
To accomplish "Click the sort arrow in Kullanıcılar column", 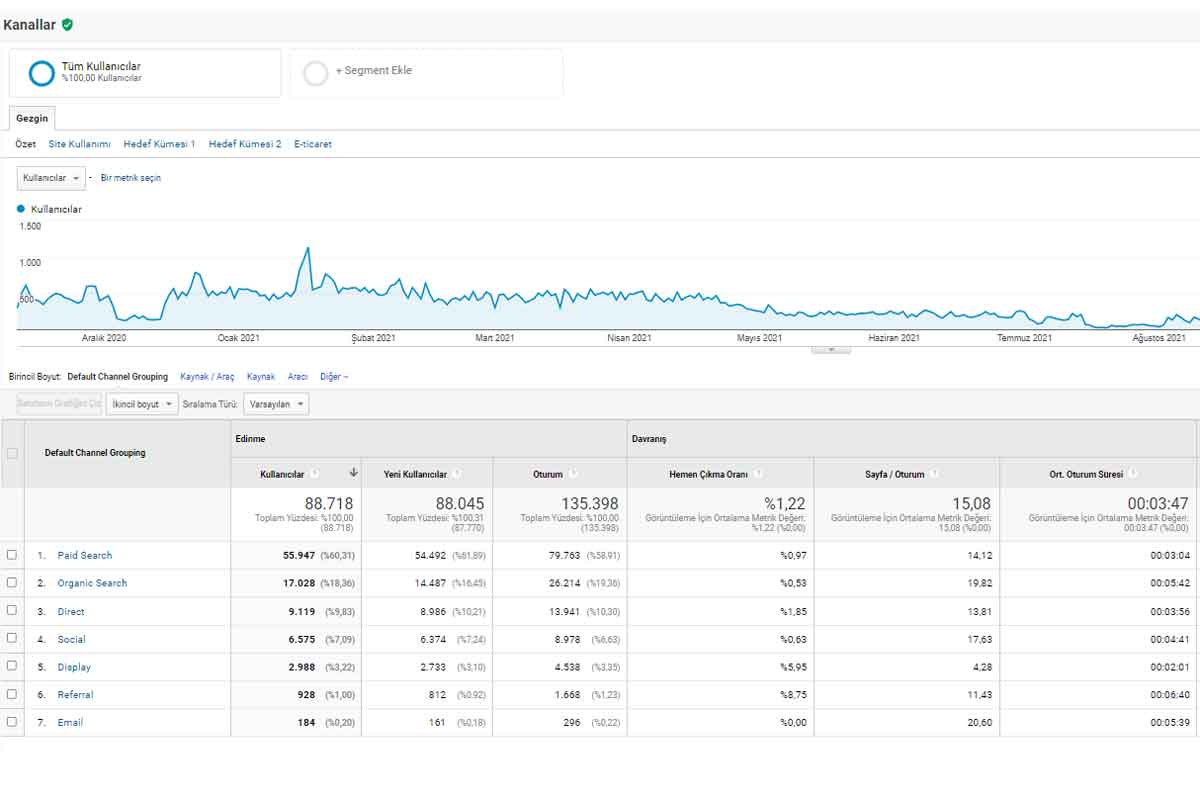I will [x=353, y=473].
